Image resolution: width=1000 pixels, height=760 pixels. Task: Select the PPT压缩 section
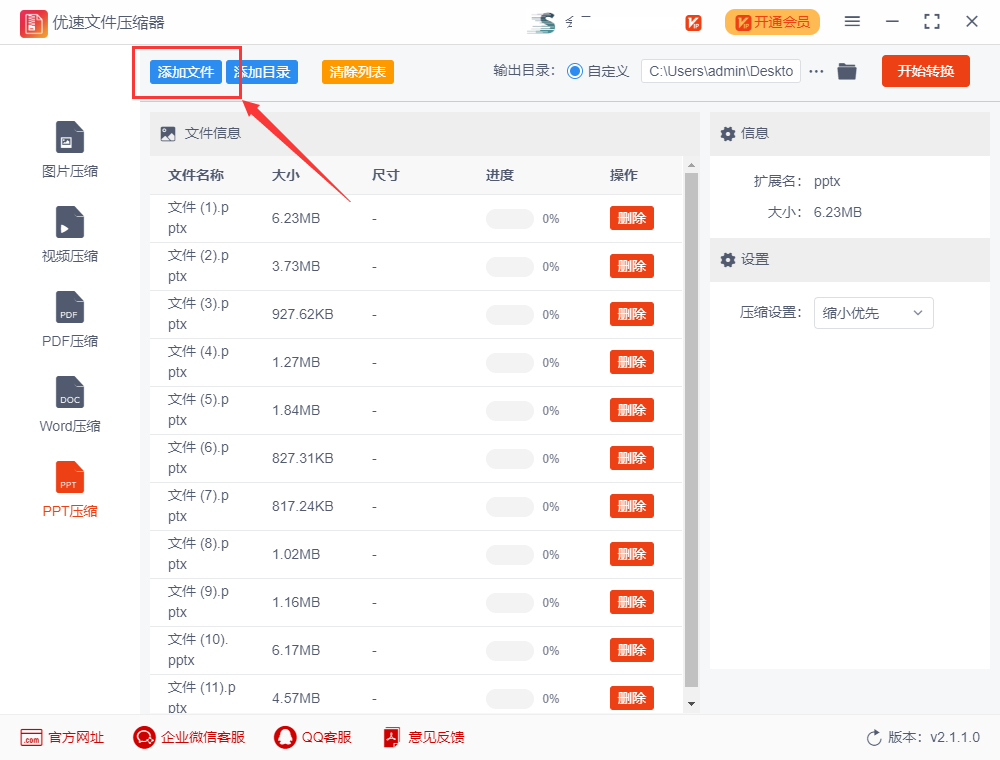click(x=70, y=489)
